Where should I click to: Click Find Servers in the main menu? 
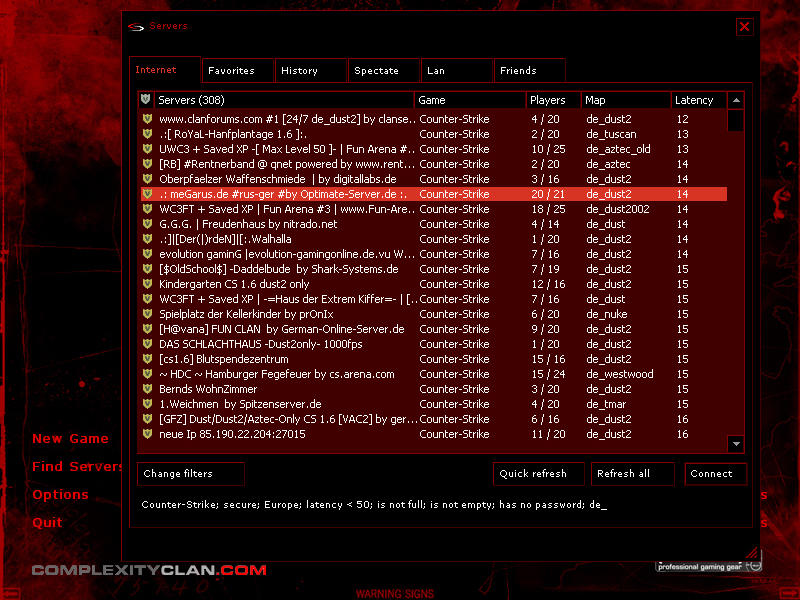coord(78,467)
